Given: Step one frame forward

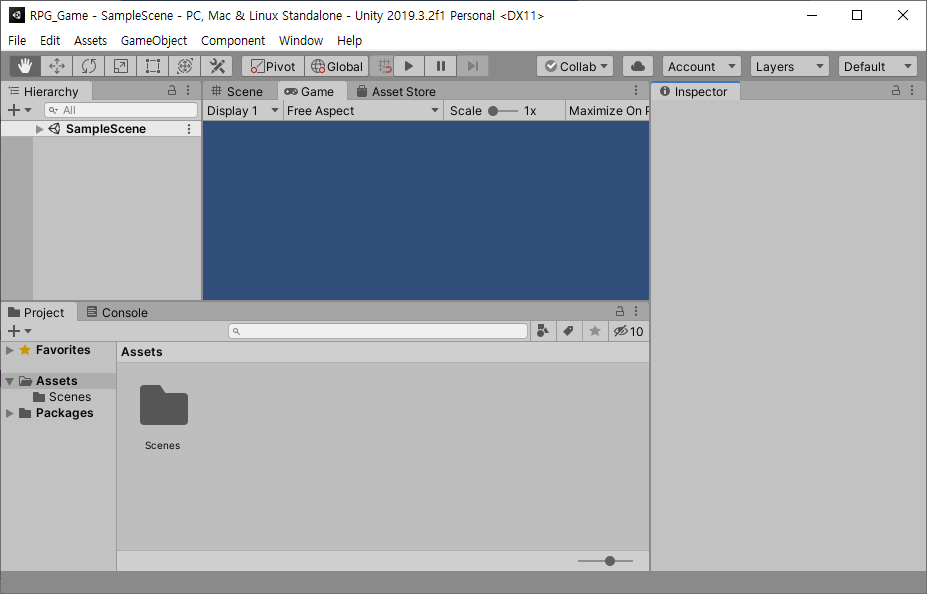Looking at the screenshot, I should coord(473,66).
